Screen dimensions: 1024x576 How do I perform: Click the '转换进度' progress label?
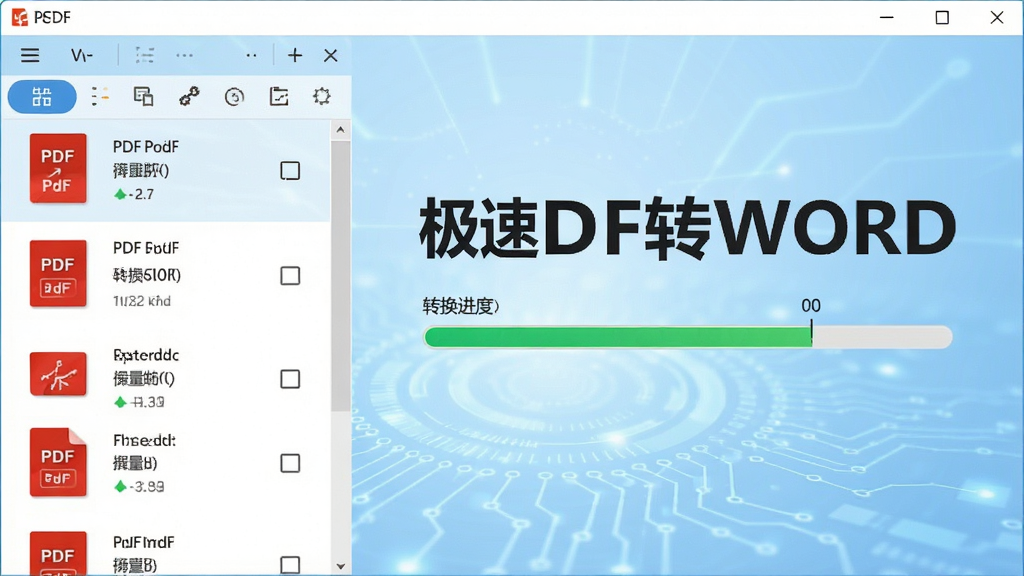click(460, 306)
